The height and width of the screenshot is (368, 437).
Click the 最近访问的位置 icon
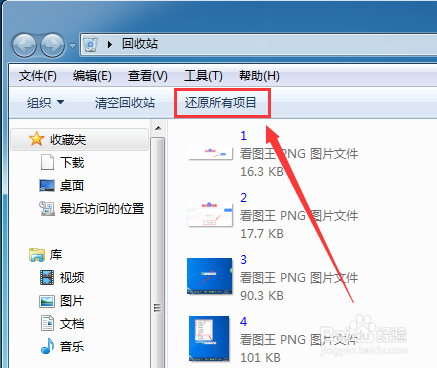pyautogui.click(x=47, y=208)
